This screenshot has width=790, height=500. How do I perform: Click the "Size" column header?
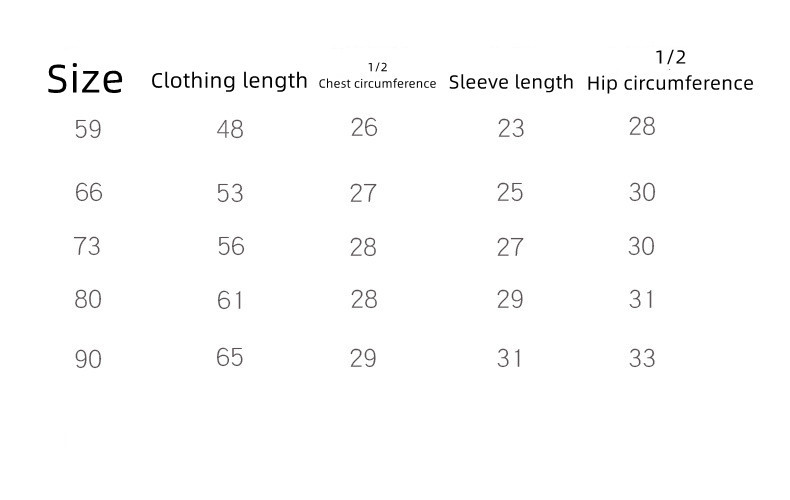pyautogui.click(x=85, y=79)
